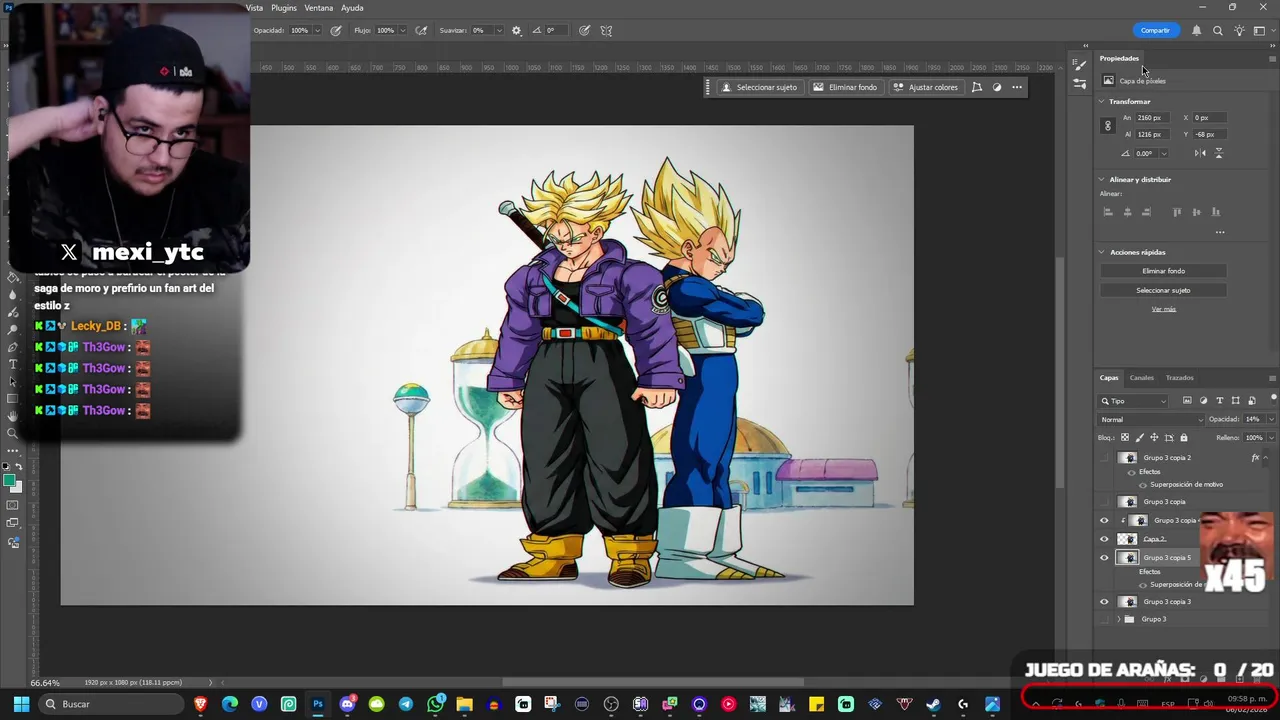The width and height of the screenshot is (1280, 720).
Task: Open brush settings panel icon in side strip
Action: tap(1079, 65)
